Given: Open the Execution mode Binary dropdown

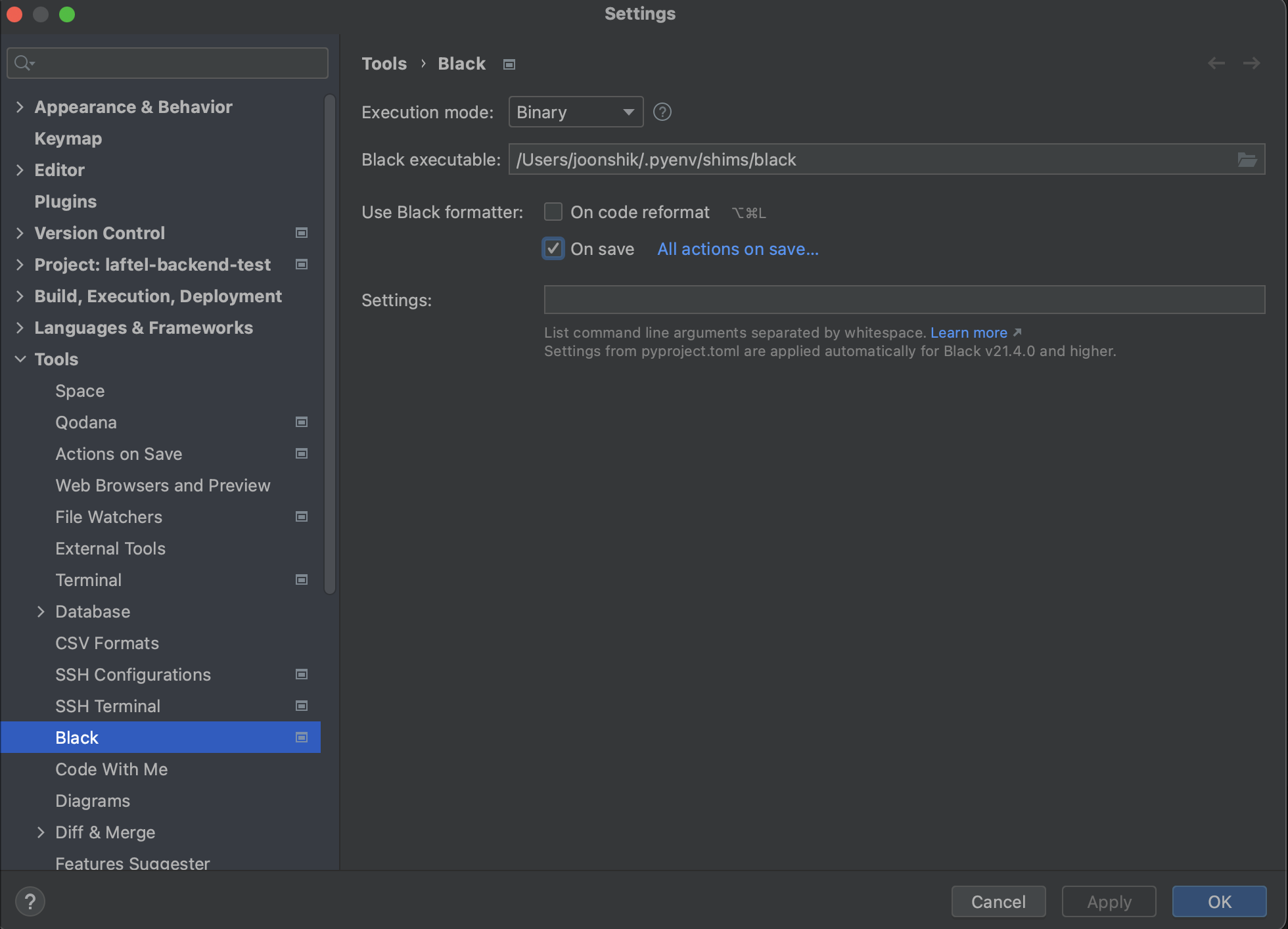Looking at the screenshot, I should 575,112.
